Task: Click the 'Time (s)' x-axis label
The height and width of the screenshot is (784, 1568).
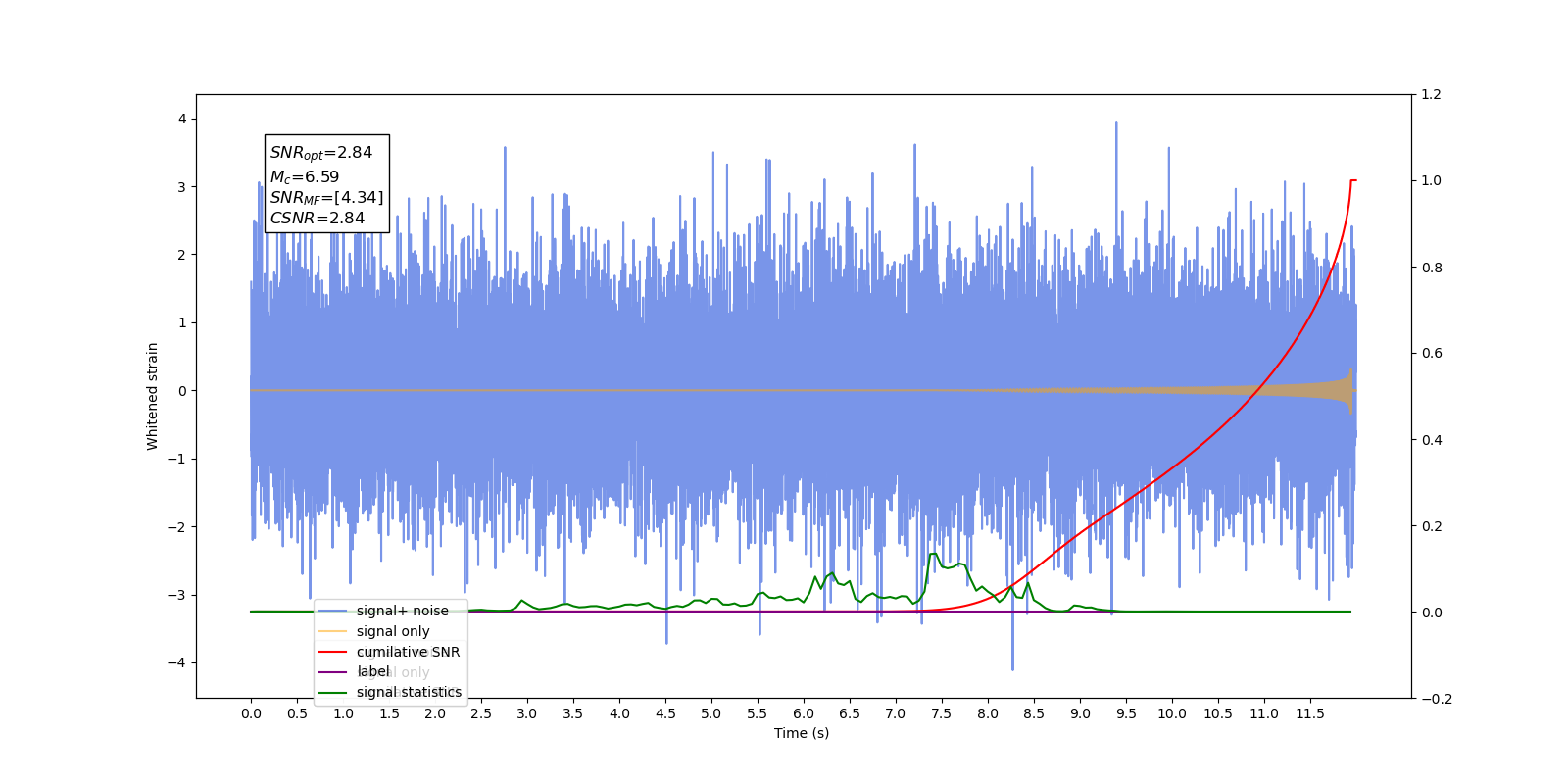Action: click(802, 733)
